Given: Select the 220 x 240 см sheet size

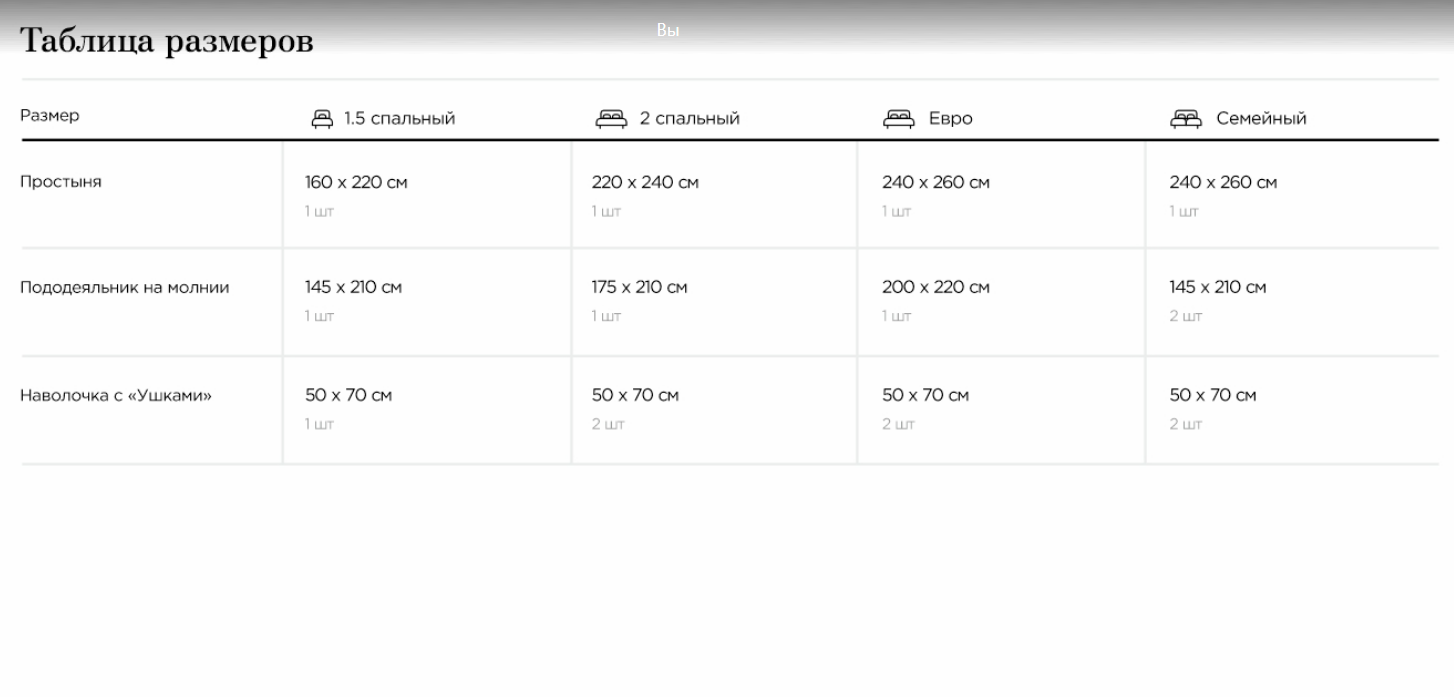Looking at the screenshot, I should (x=645, y=183).
